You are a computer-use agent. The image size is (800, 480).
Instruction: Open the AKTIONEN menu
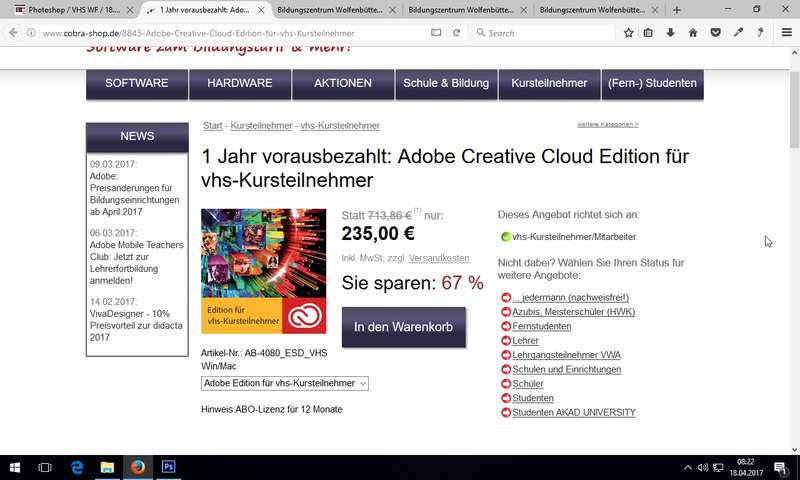[343, 83]
